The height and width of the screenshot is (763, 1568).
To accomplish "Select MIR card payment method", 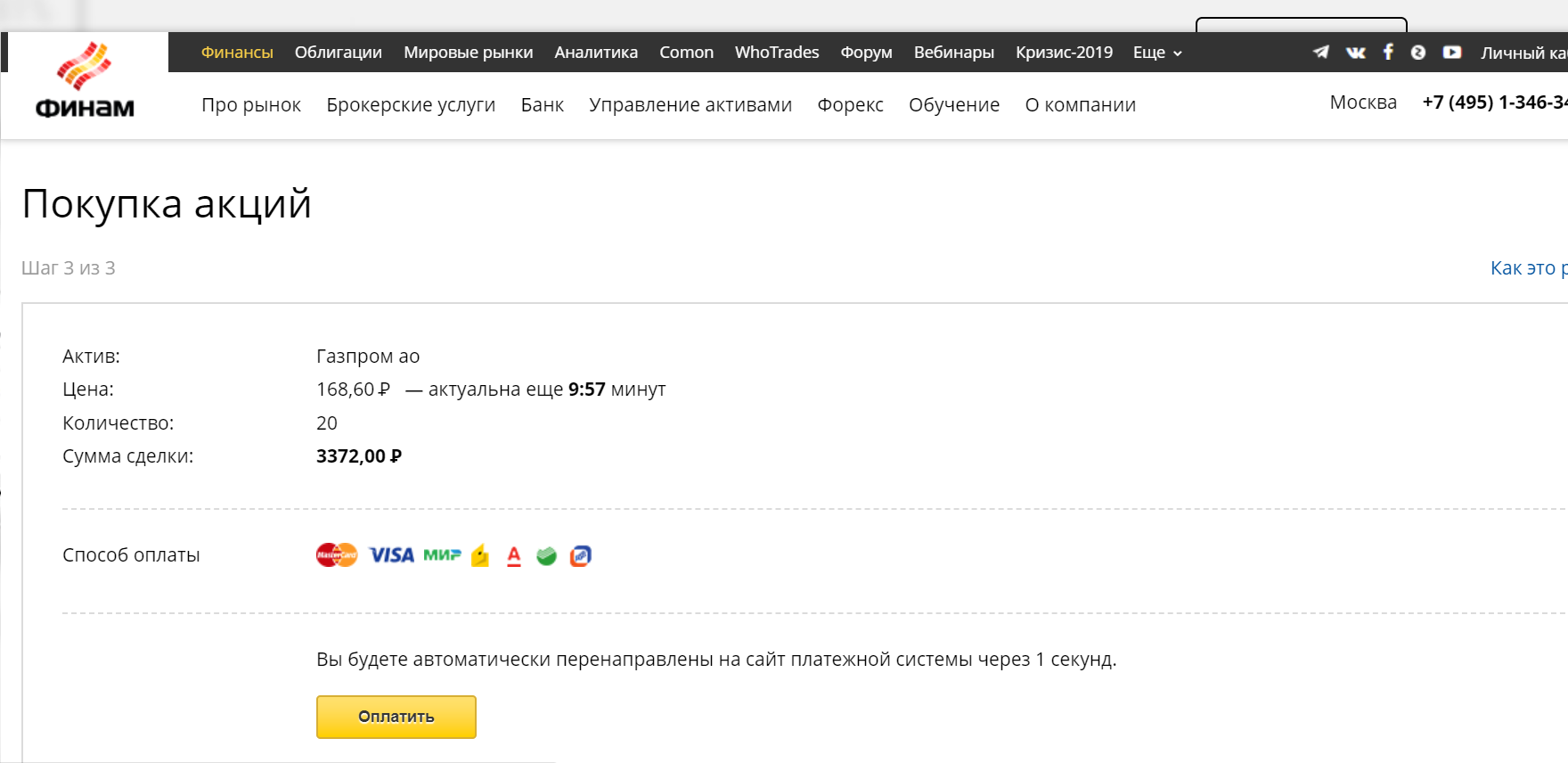I will point(442,555).
